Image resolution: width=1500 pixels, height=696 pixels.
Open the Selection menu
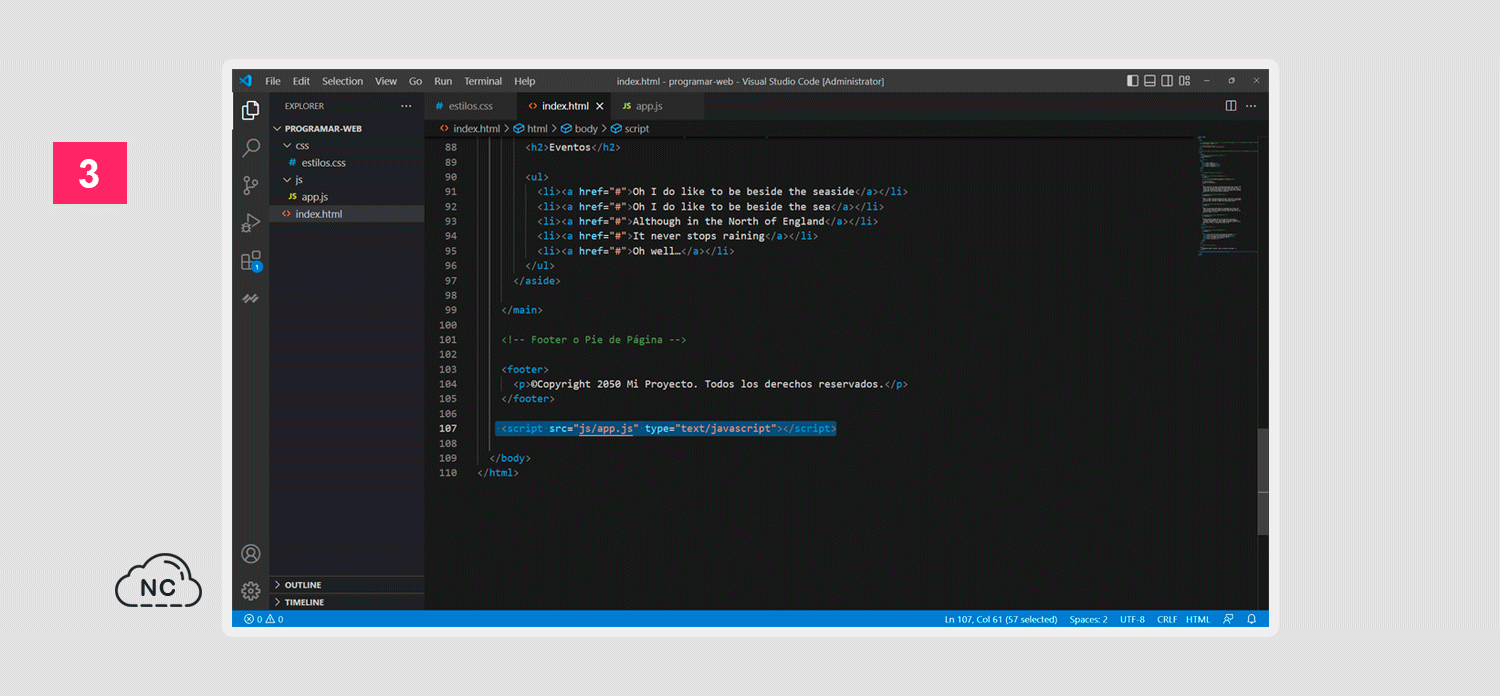coord(342,81)
